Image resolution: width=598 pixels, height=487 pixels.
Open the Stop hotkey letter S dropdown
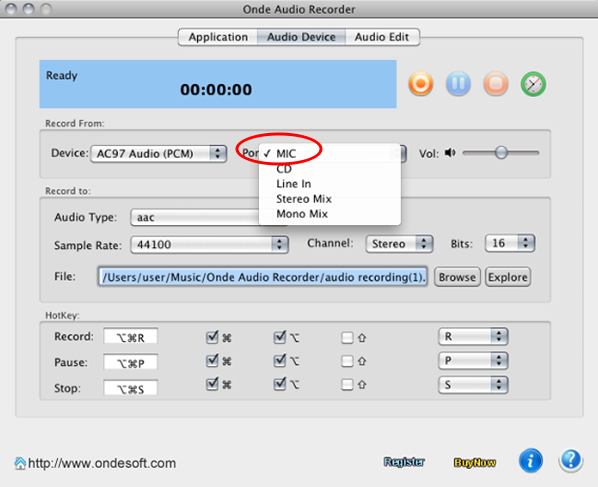473,384
